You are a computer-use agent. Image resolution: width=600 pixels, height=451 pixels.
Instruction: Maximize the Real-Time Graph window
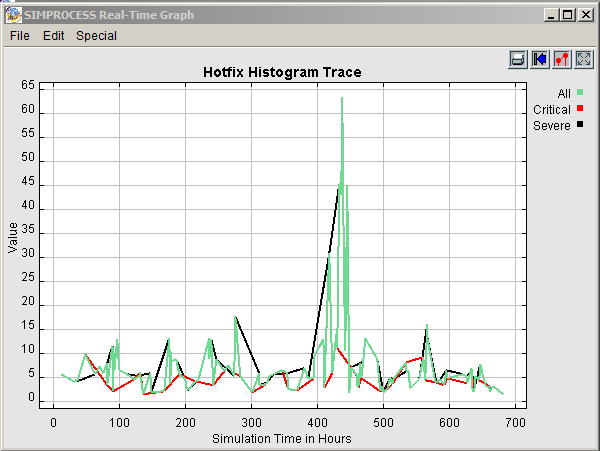coord(567,15)
